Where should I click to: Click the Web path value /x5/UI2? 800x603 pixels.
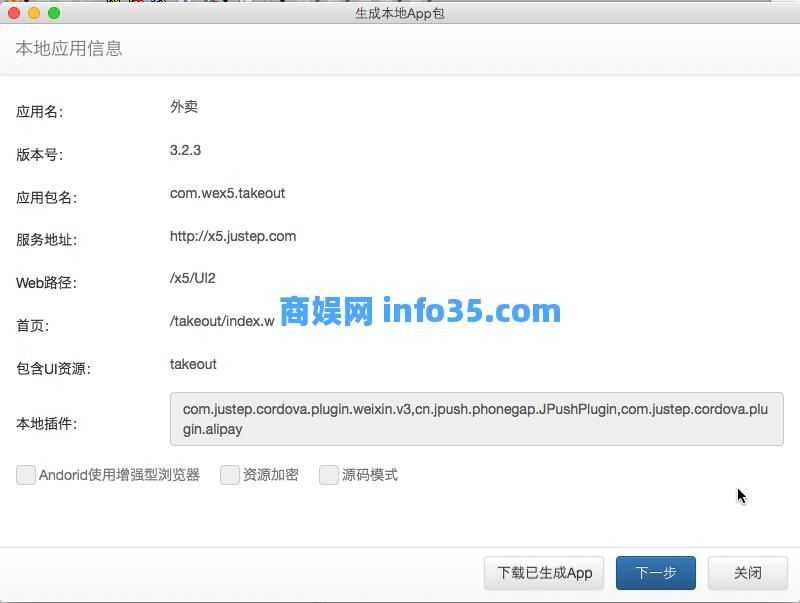[x=192, y=278]
